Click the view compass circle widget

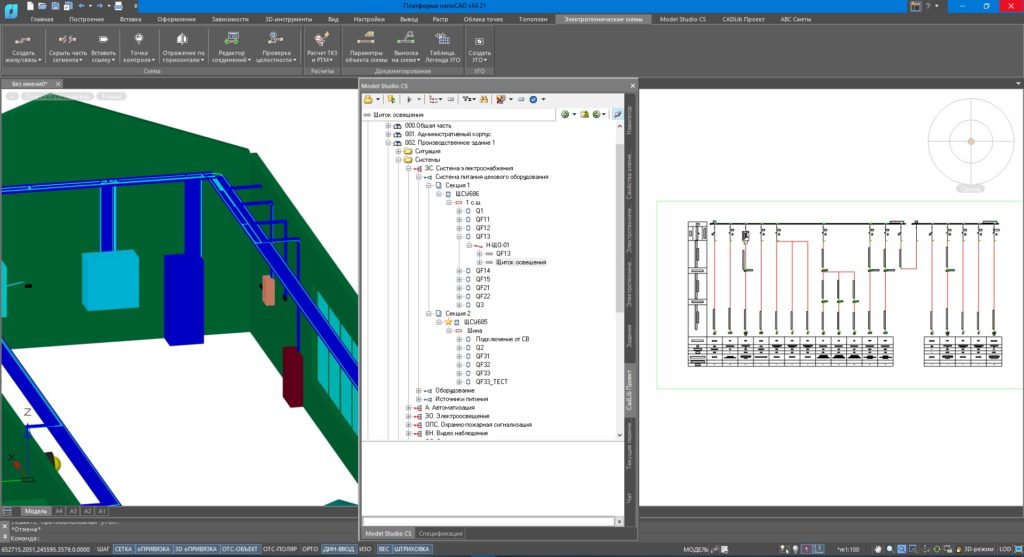(969, 142)
